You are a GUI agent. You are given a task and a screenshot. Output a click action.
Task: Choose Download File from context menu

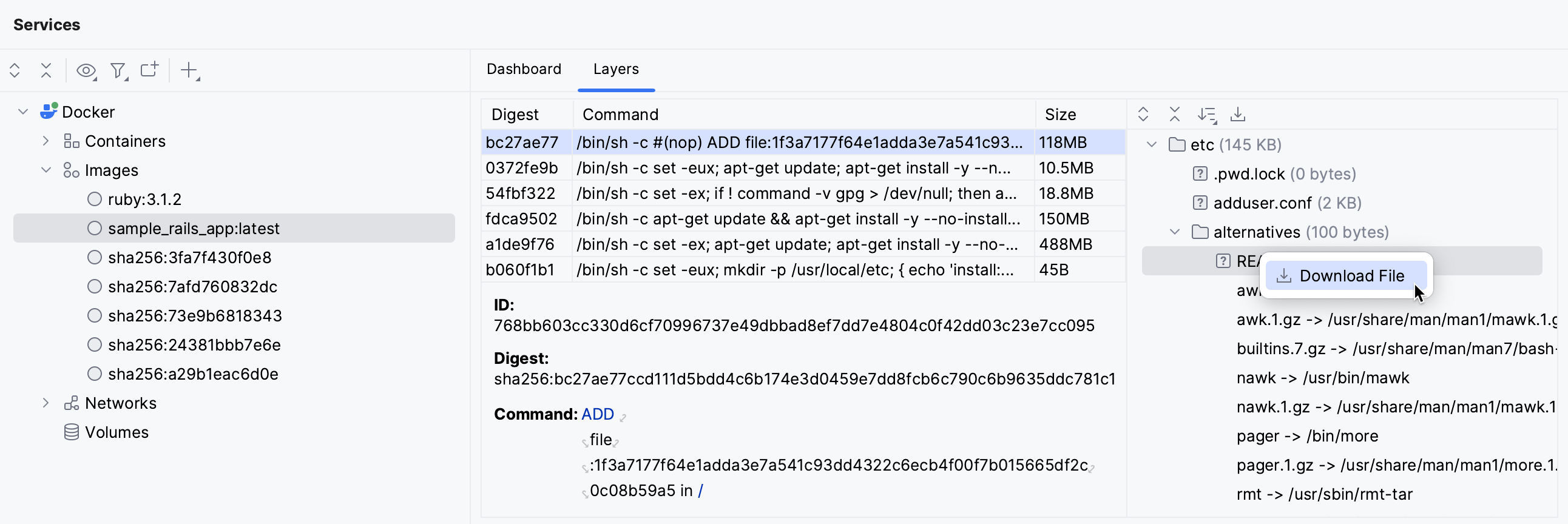pyautogui.click(x=1346, y=276)
